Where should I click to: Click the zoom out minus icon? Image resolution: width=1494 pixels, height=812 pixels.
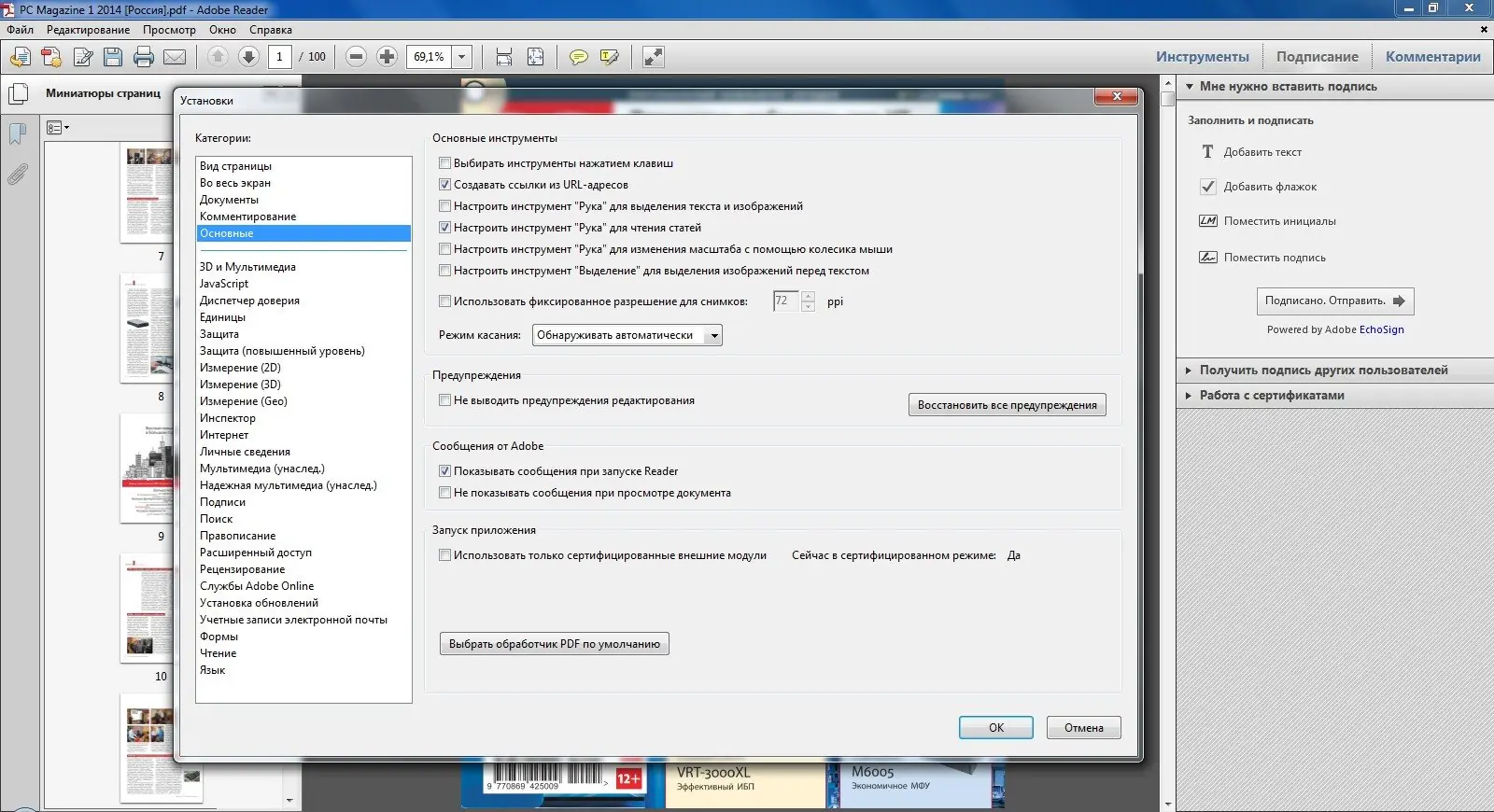click(x=356, y=57)
